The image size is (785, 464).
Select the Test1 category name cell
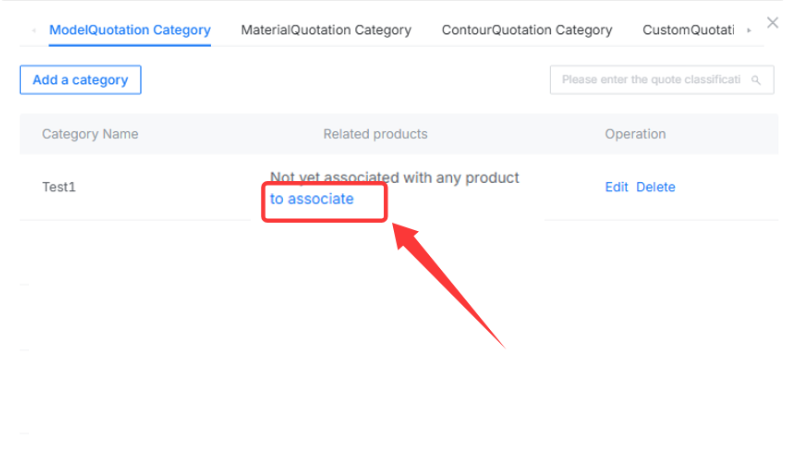click(x=59, y=187)
